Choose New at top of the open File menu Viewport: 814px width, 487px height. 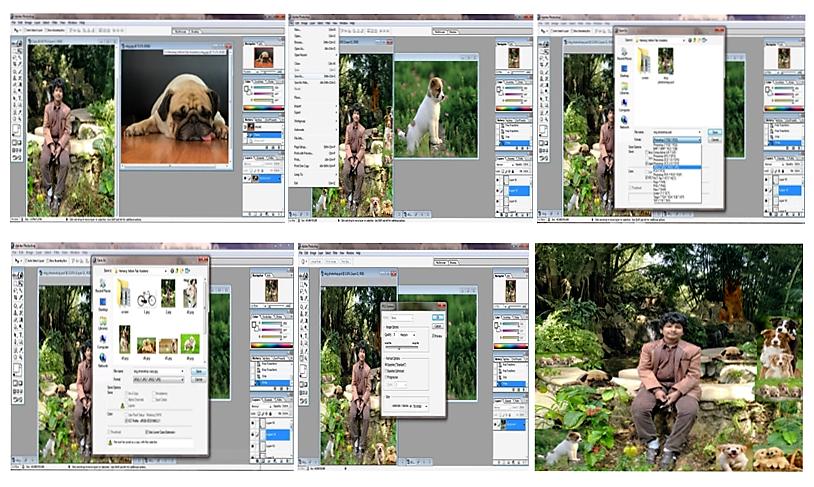pyautogui.click(x=316, y=30)
